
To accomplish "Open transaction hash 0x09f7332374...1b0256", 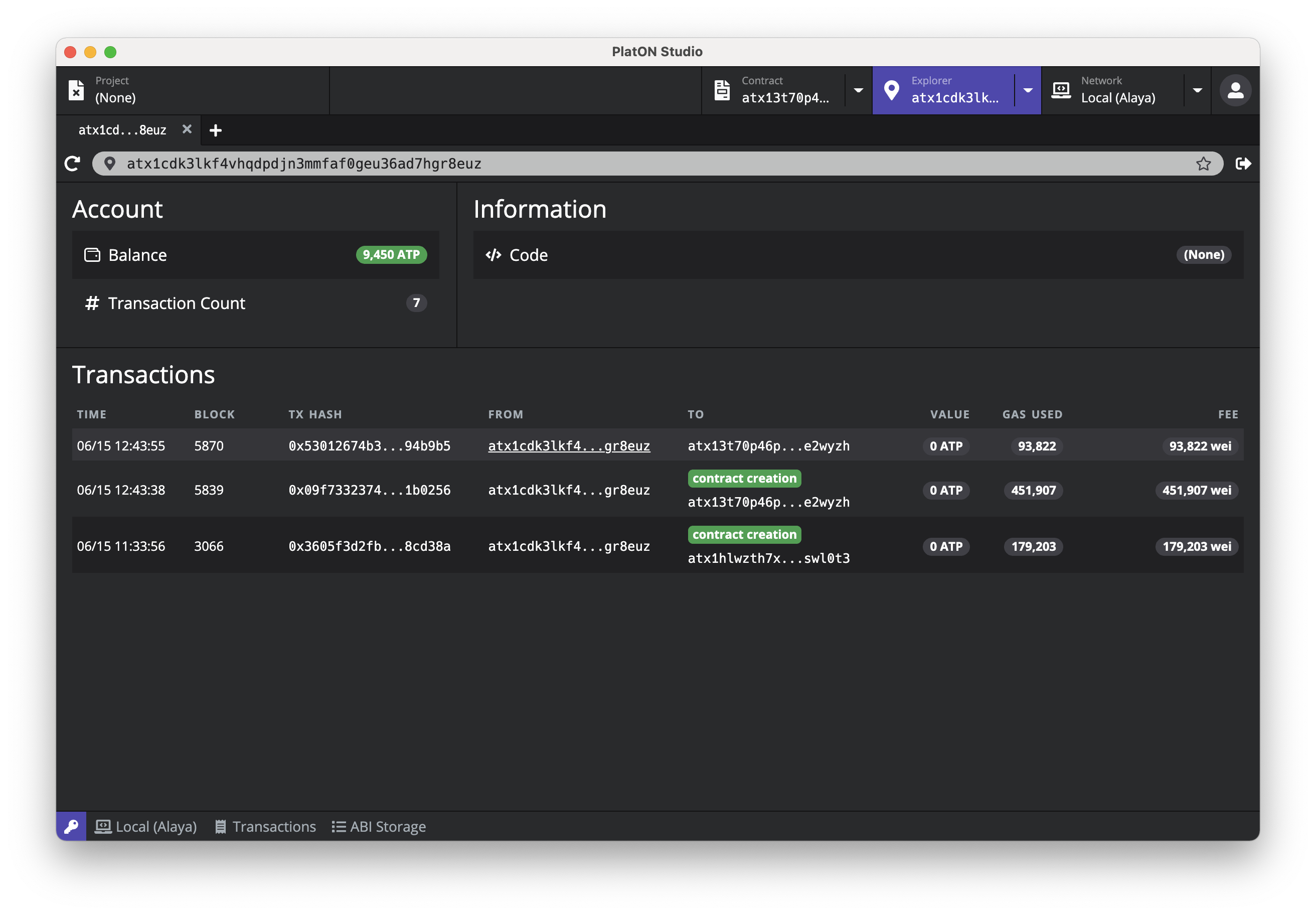I will [369, 490].
